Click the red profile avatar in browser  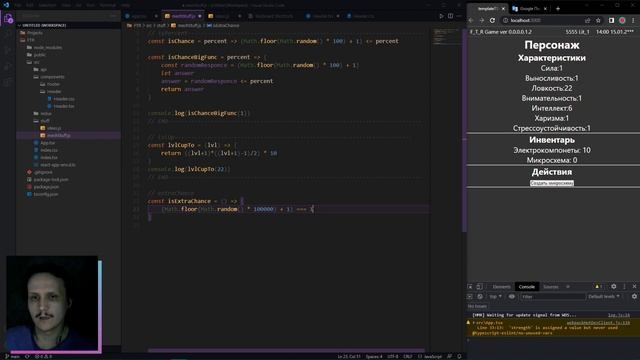(x=622, y=20)
